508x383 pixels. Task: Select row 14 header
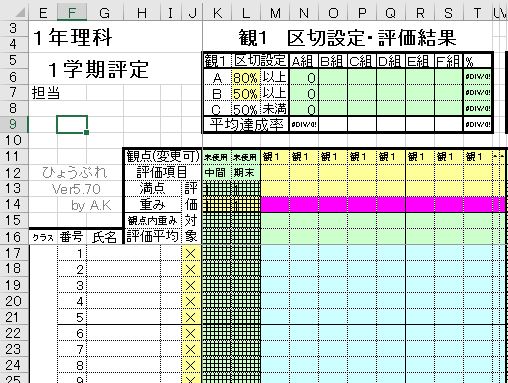point(14,204)
